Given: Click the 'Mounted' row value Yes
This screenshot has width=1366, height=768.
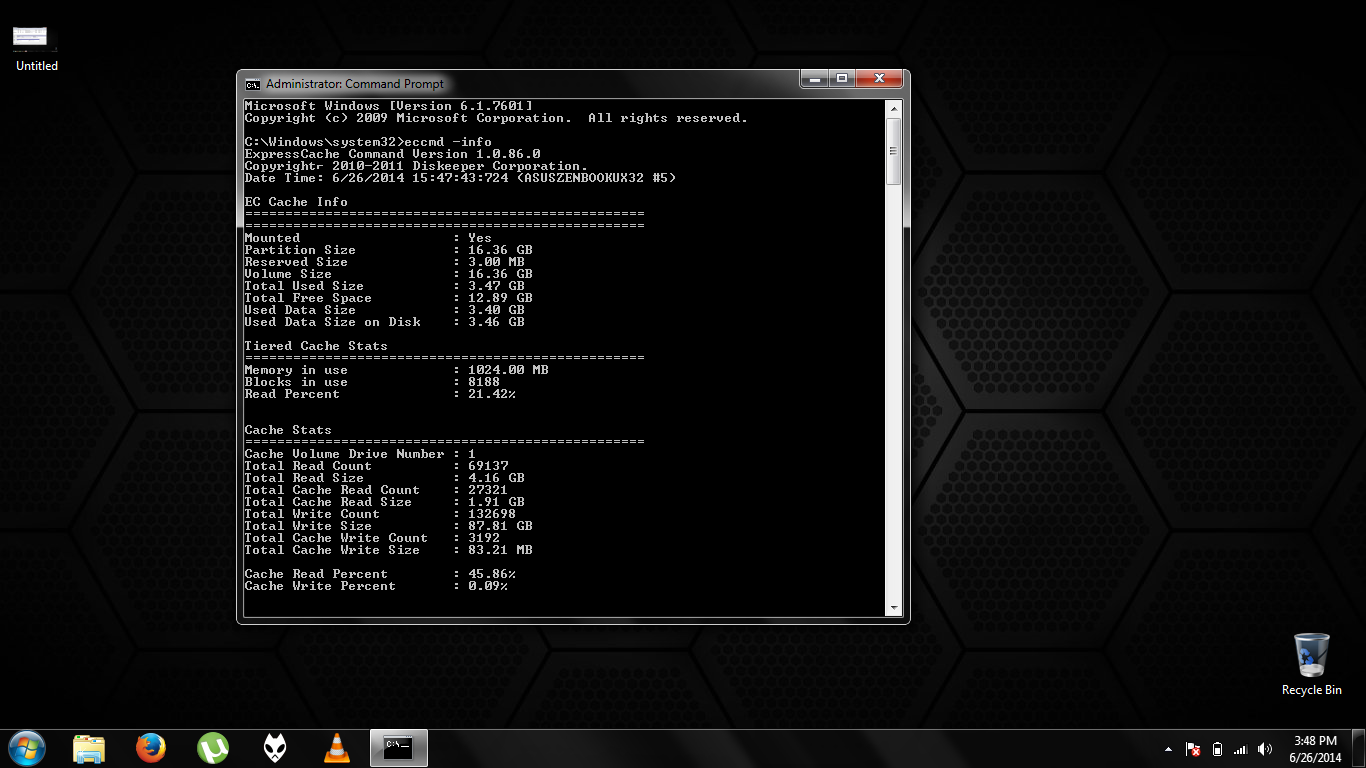Looking at the screenshot, I should point(480,238).
